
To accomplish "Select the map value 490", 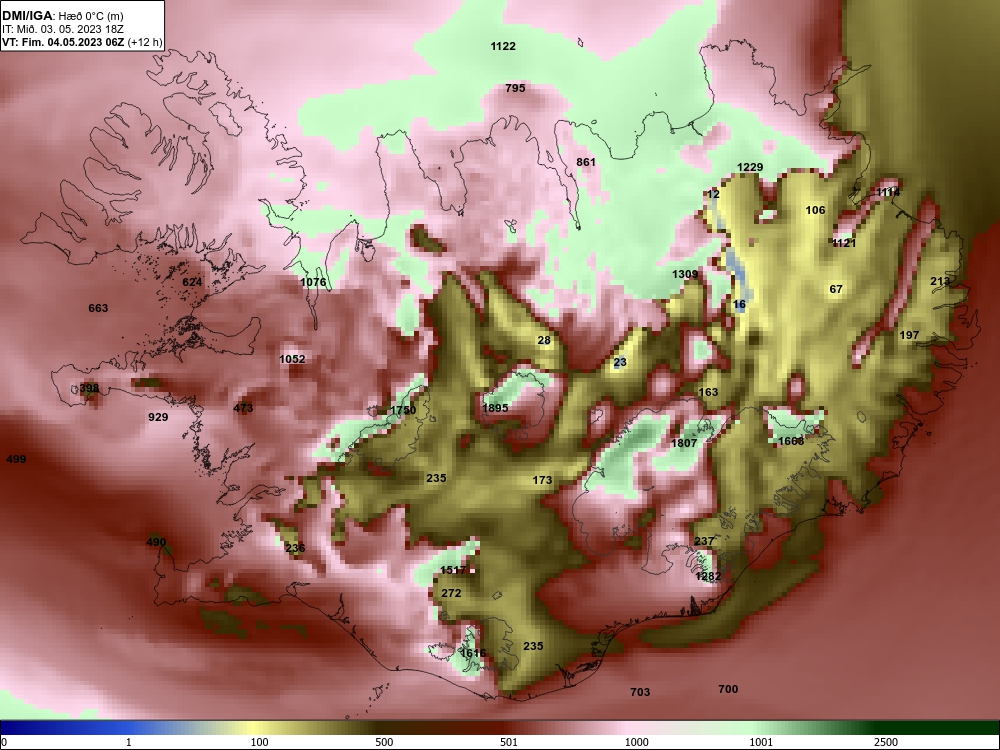I will tap(156, 542).
